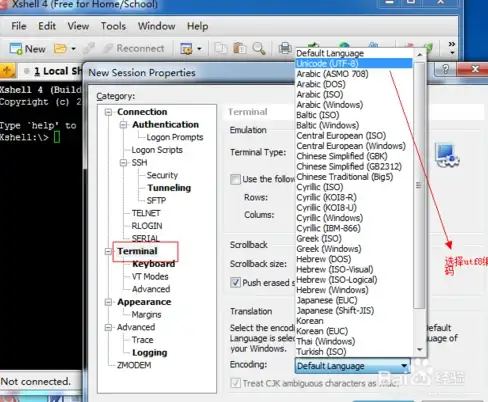Open the View menu
Viewport: 488px width, 402px height.
(78, 26)
